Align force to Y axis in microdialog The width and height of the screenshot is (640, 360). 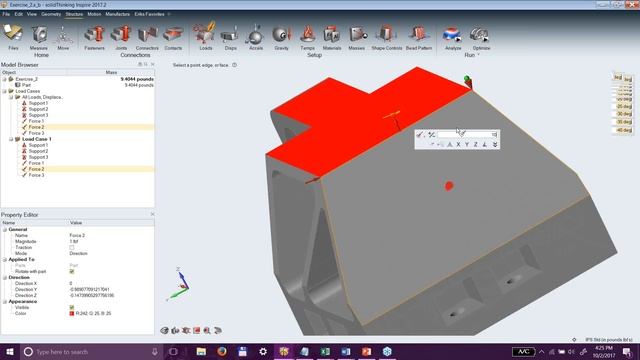467,144
